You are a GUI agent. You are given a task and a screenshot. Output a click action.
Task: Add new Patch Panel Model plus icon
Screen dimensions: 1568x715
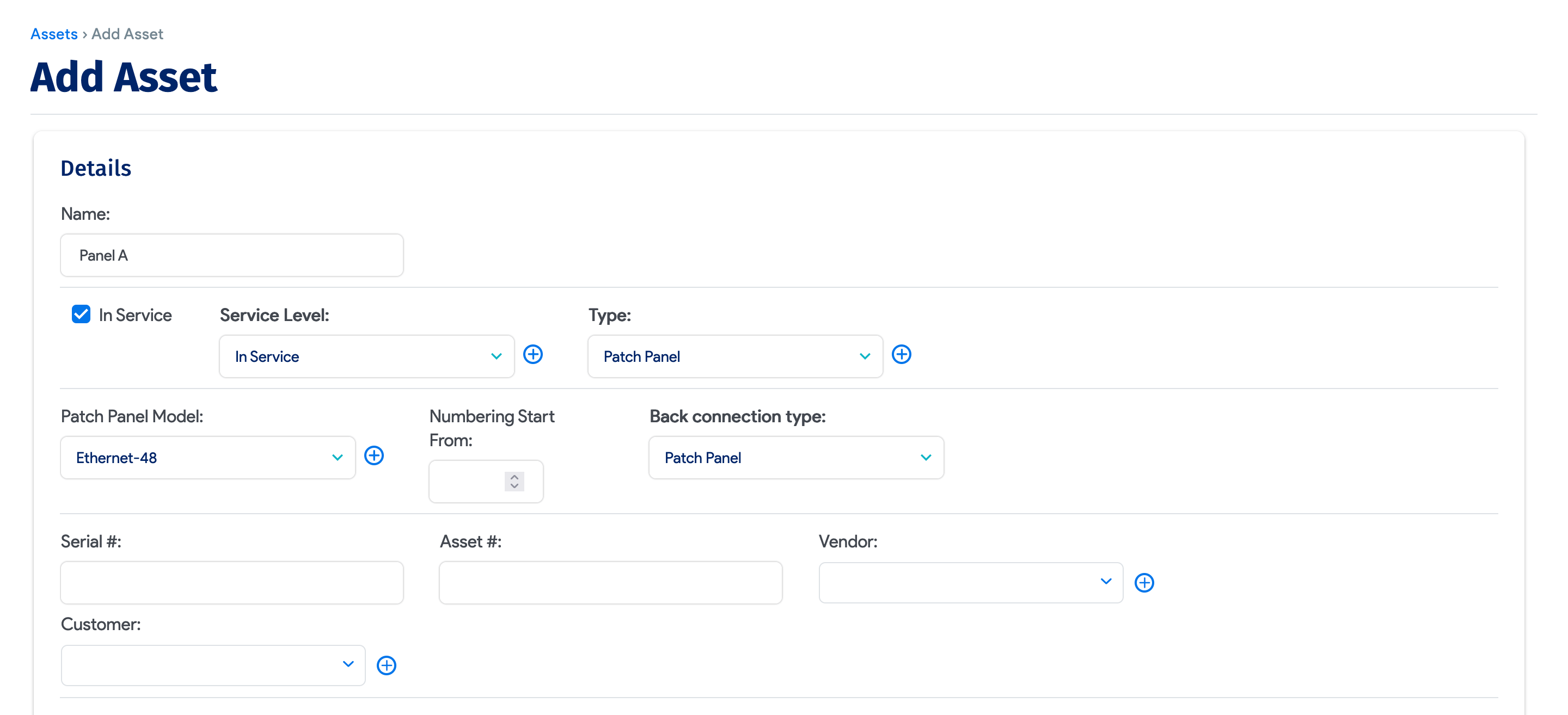click(373, 455)
